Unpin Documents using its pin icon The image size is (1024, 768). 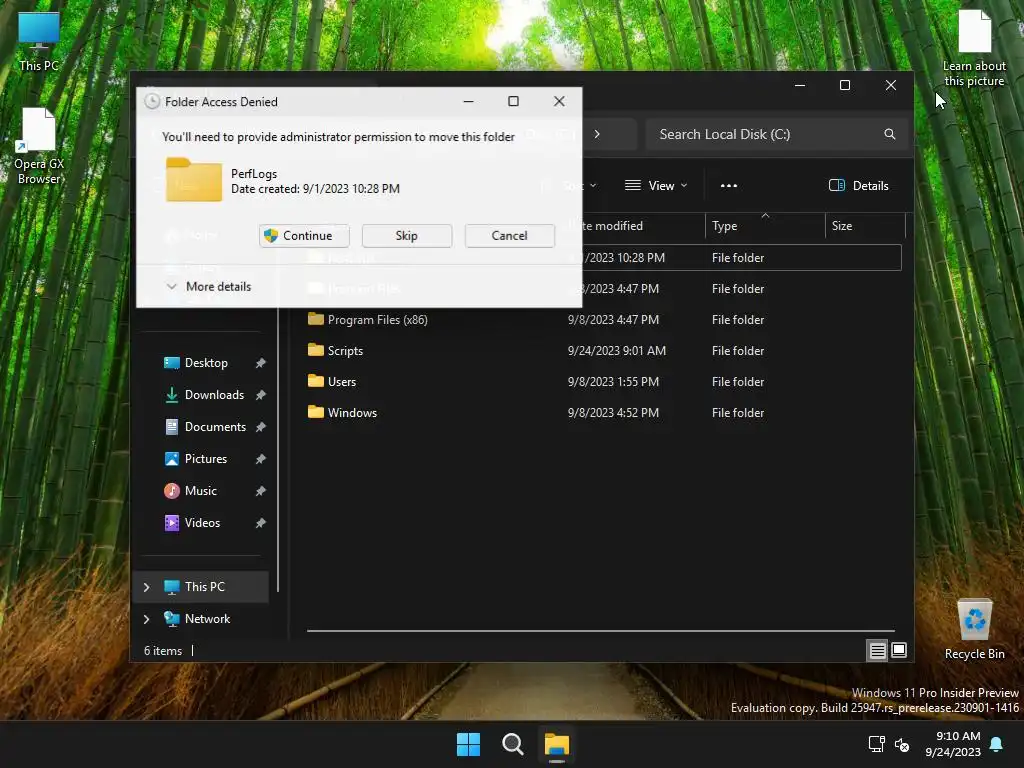[261, 427]
